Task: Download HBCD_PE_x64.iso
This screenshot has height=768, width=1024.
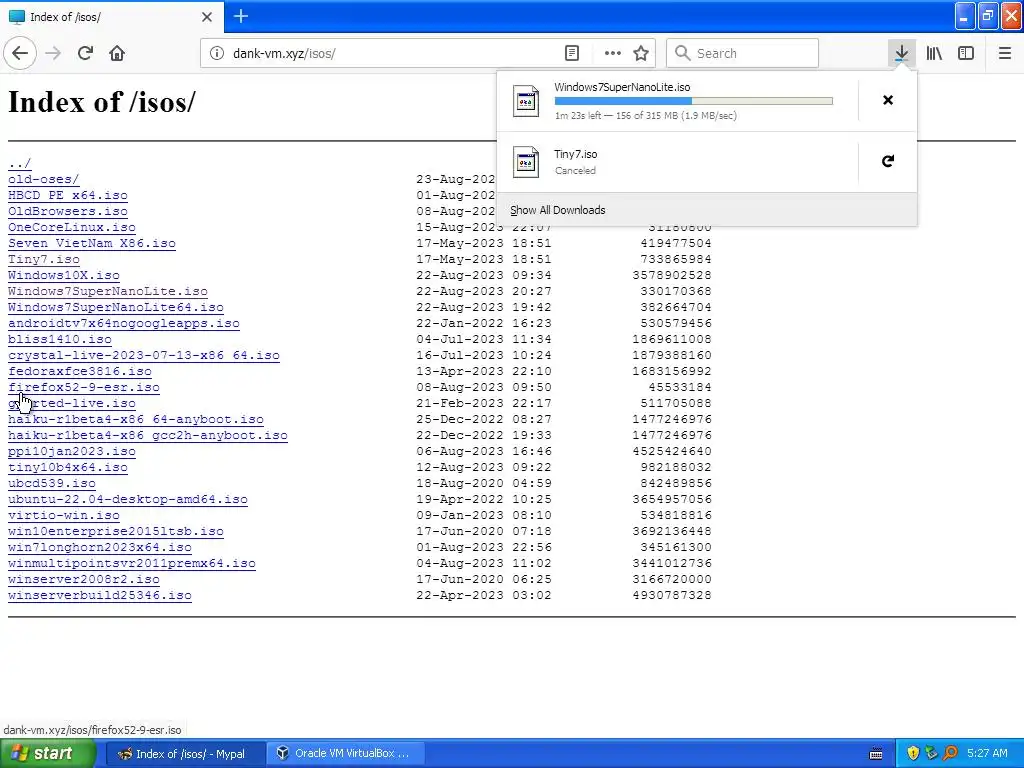Action: point(68,195)
